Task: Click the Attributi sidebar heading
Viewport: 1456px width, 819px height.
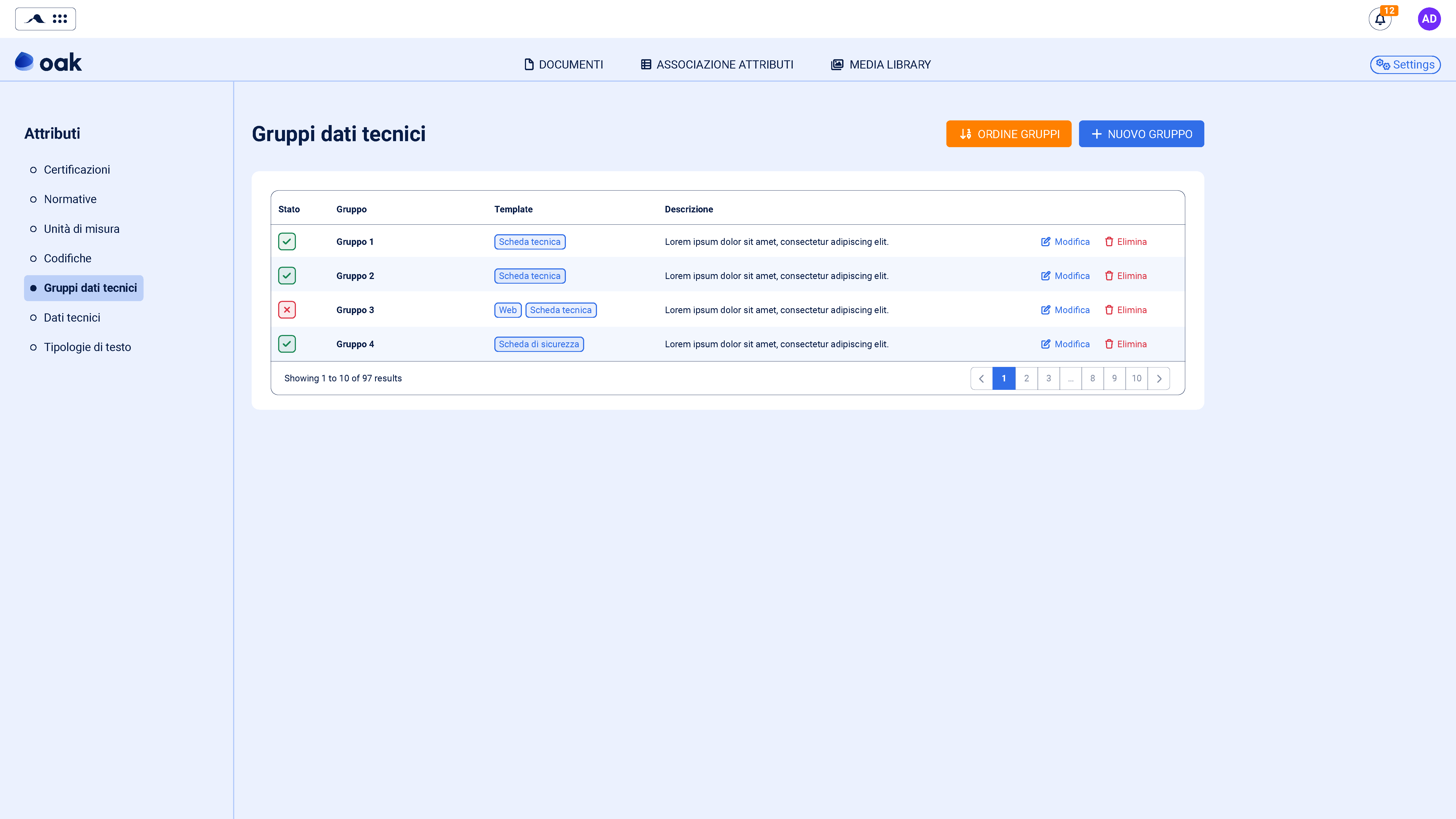Action: click(52, 133)
